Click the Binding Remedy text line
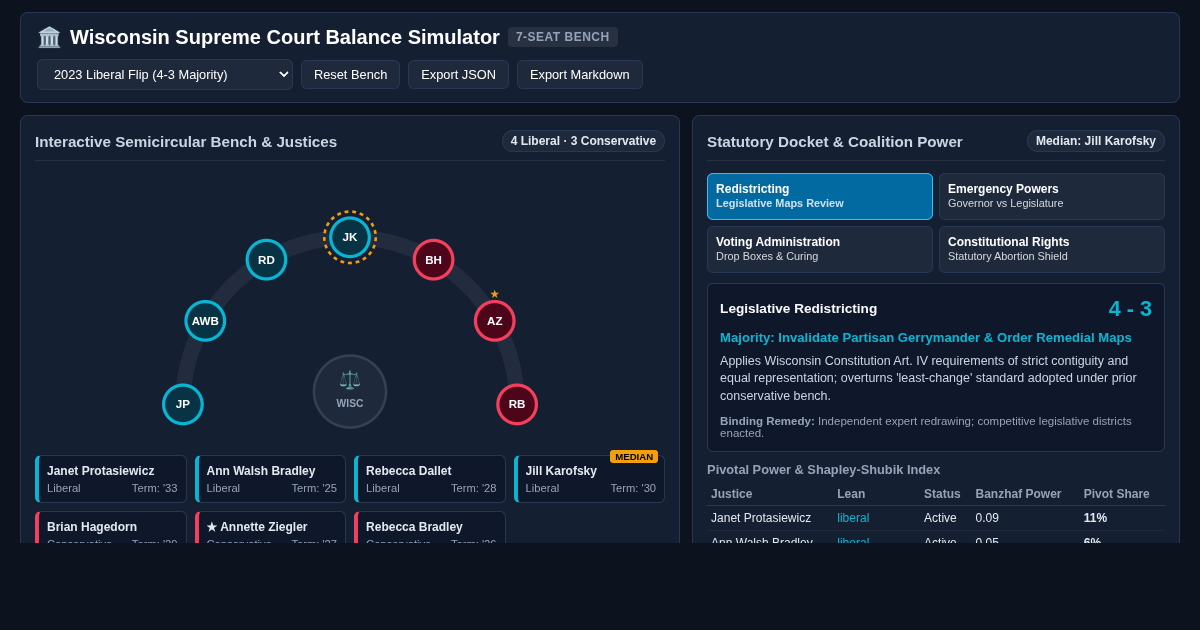Screen dimensions: 1200x630 coord(936,427)
